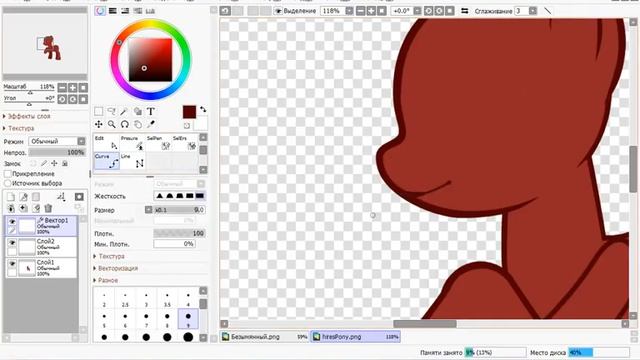Select the rectangular selection tool
The width and height of the screenshot is (640, 360).
point(99,111)
